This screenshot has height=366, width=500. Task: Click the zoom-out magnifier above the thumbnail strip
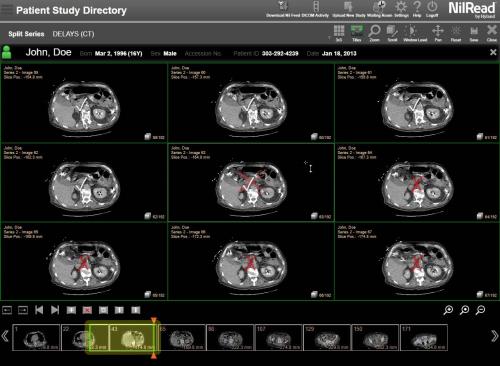click(480, 310)
